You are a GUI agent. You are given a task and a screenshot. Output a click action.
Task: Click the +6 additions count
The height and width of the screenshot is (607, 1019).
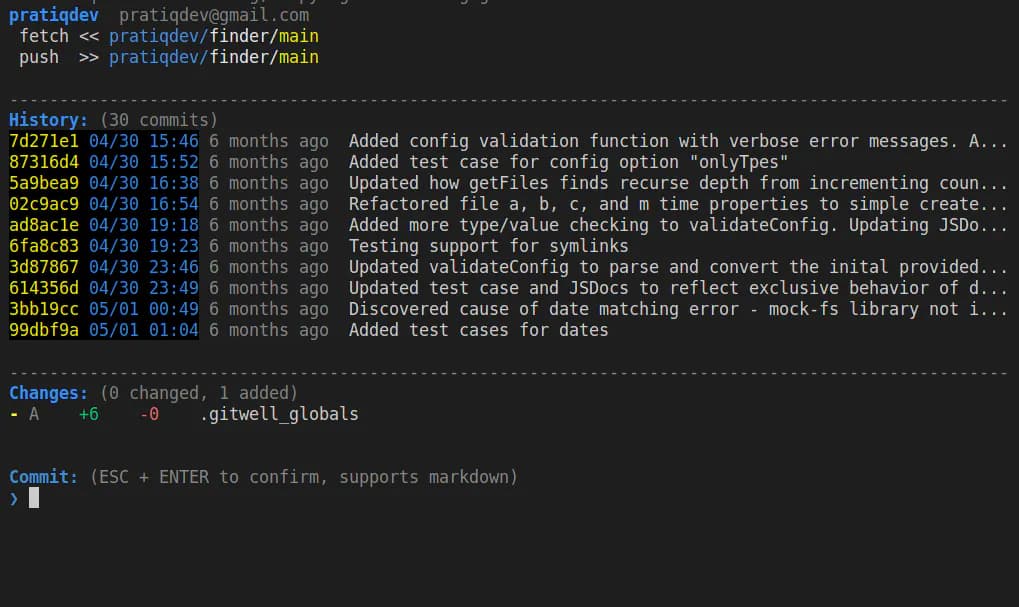pyautogui.click(x=89, y=413)
